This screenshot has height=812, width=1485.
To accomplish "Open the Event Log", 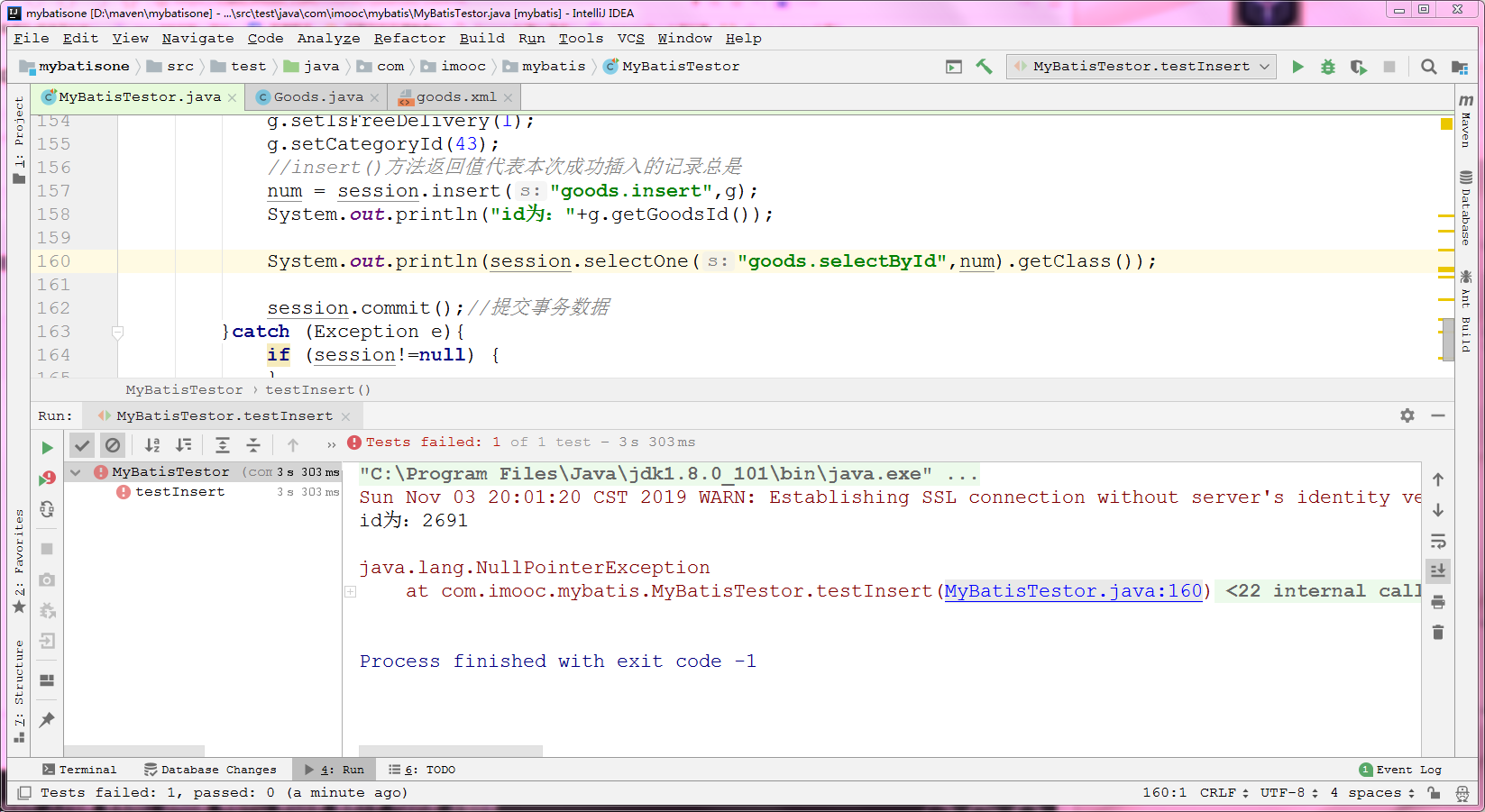I will pyautogui.click(x=1400, y=770).
